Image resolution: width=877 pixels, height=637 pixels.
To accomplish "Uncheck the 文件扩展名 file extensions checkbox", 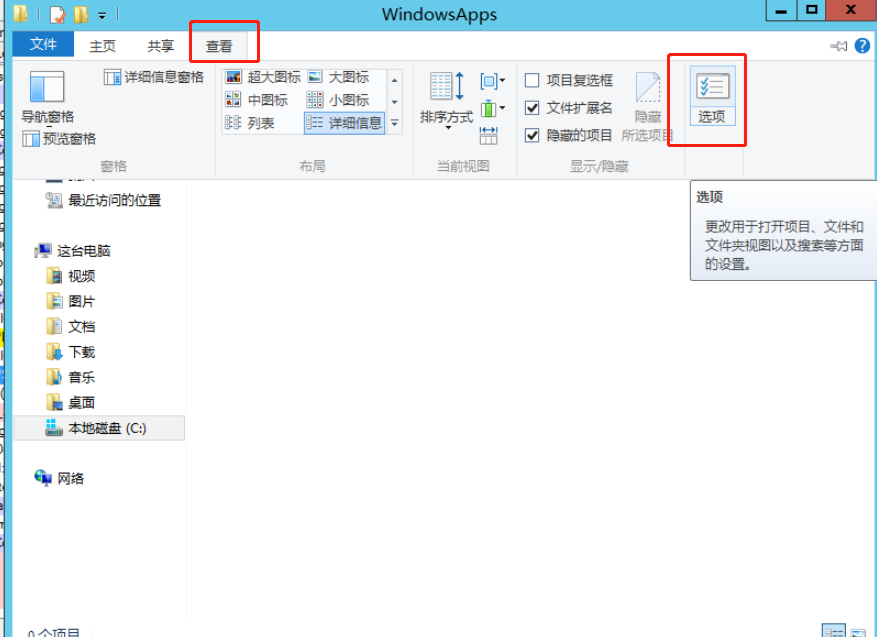I will (x=533, y=108).
